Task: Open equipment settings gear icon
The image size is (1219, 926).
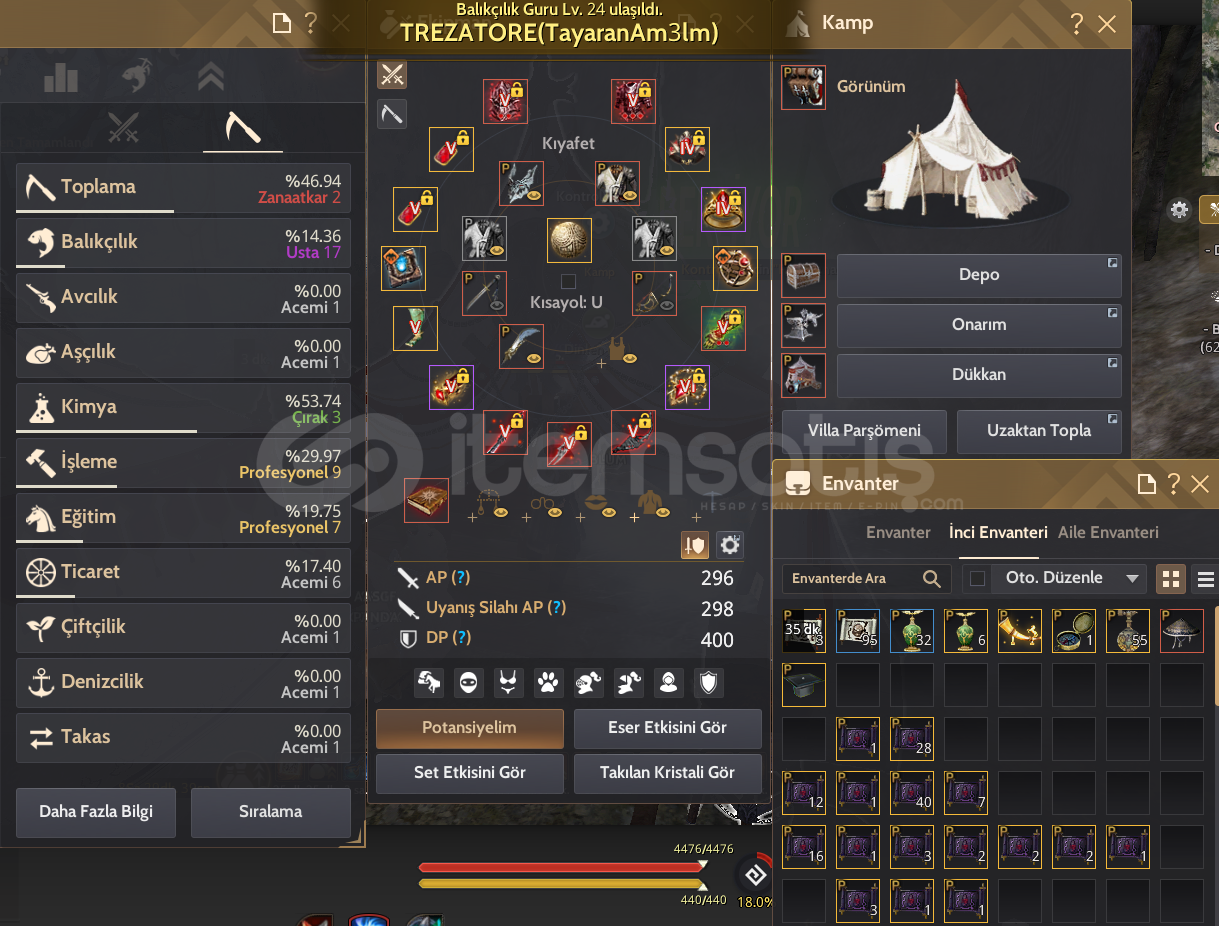Action: [731, 545]
